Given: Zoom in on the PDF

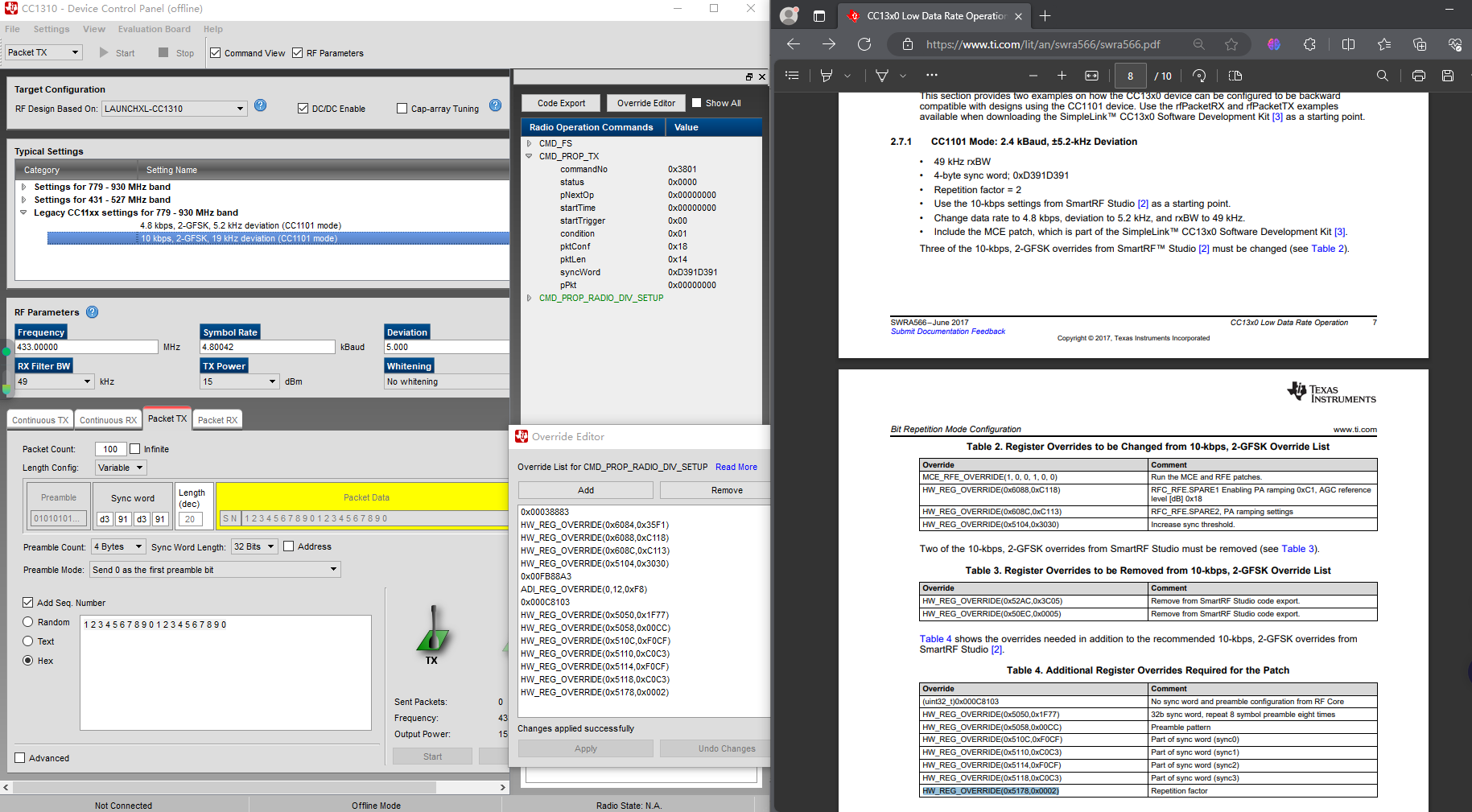Looking at the screenshot, I should coord(1062,76).
